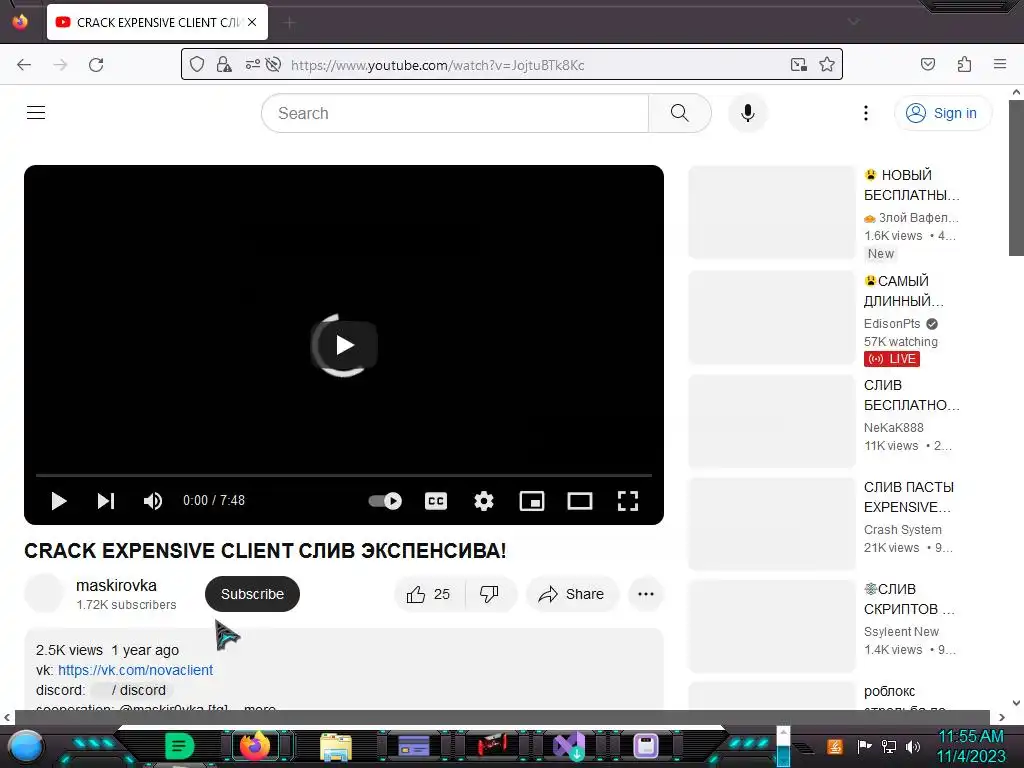Open the maskirovka channel avatar

tap(44, 594)
